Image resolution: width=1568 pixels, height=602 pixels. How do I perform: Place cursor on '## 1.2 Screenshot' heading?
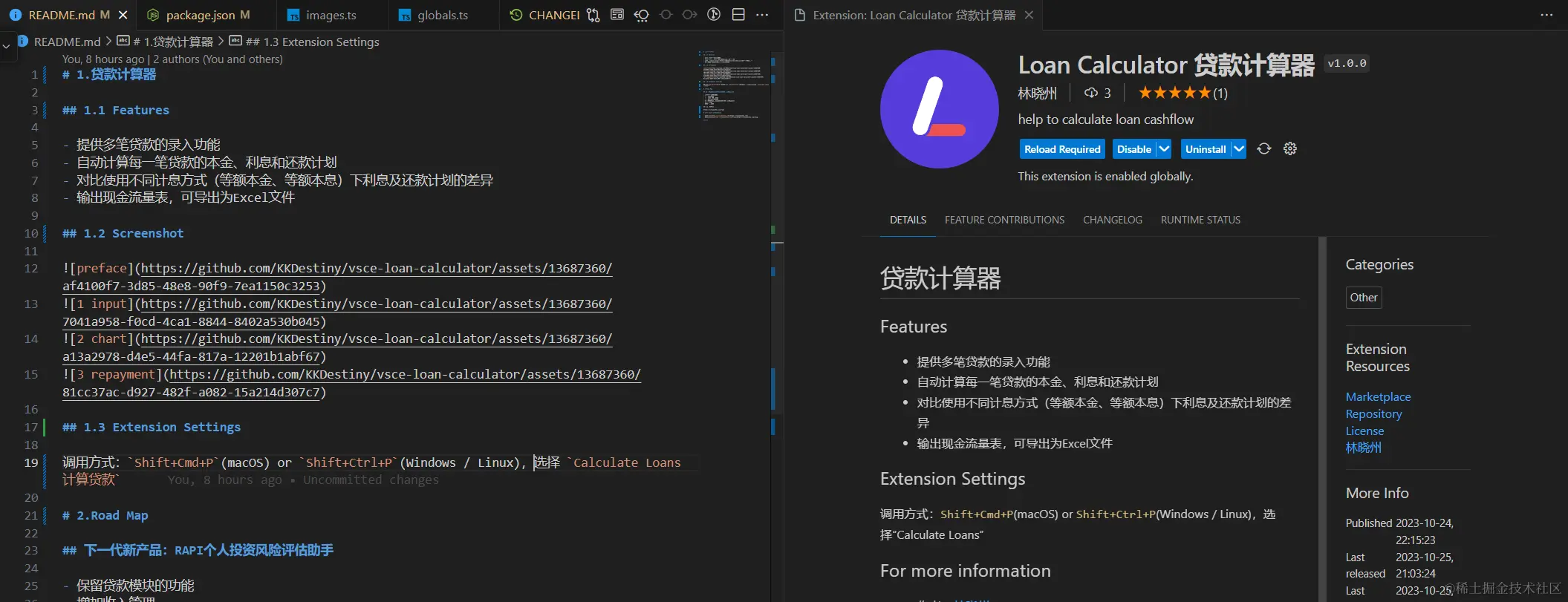[x=123, y=234]
